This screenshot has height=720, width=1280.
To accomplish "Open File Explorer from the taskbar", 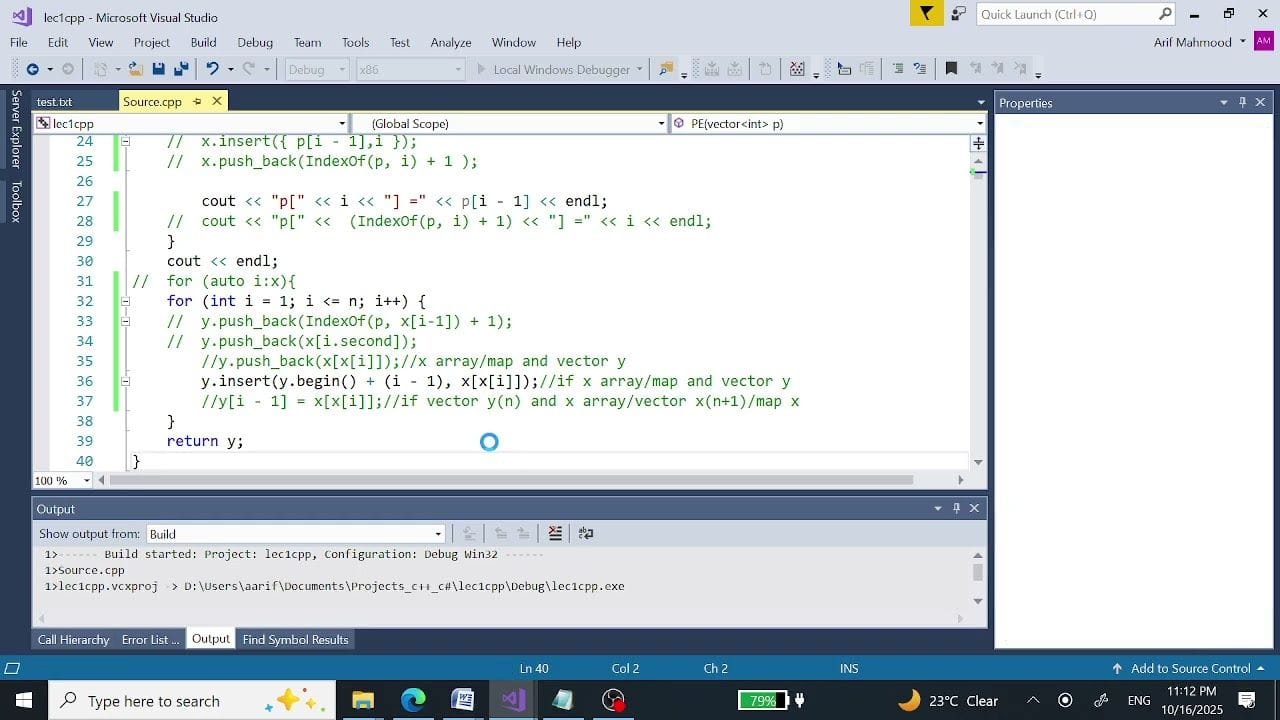I will pos(363,700).
